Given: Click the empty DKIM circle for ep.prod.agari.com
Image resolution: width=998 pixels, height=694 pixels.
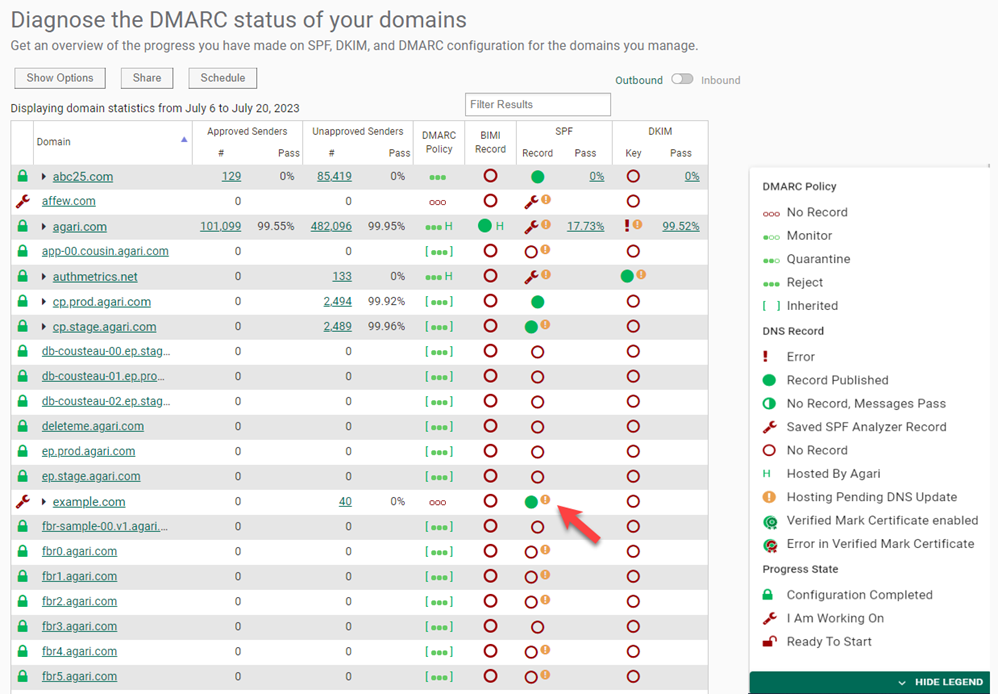Looking at the screenshot, I should pyautogui.click(x=633, y=451).
